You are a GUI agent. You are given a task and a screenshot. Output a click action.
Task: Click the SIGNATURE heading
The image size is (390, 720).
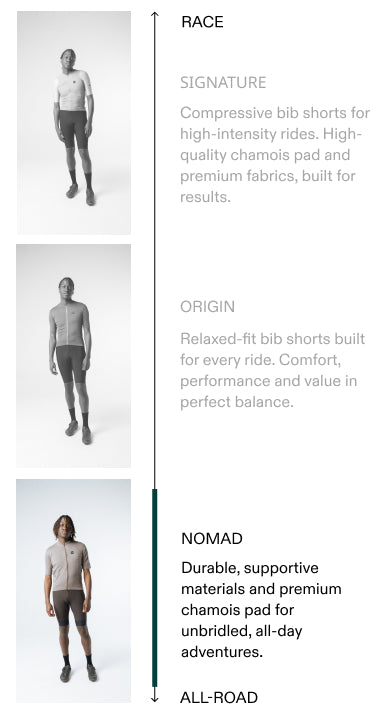click(x=223, y=83)
